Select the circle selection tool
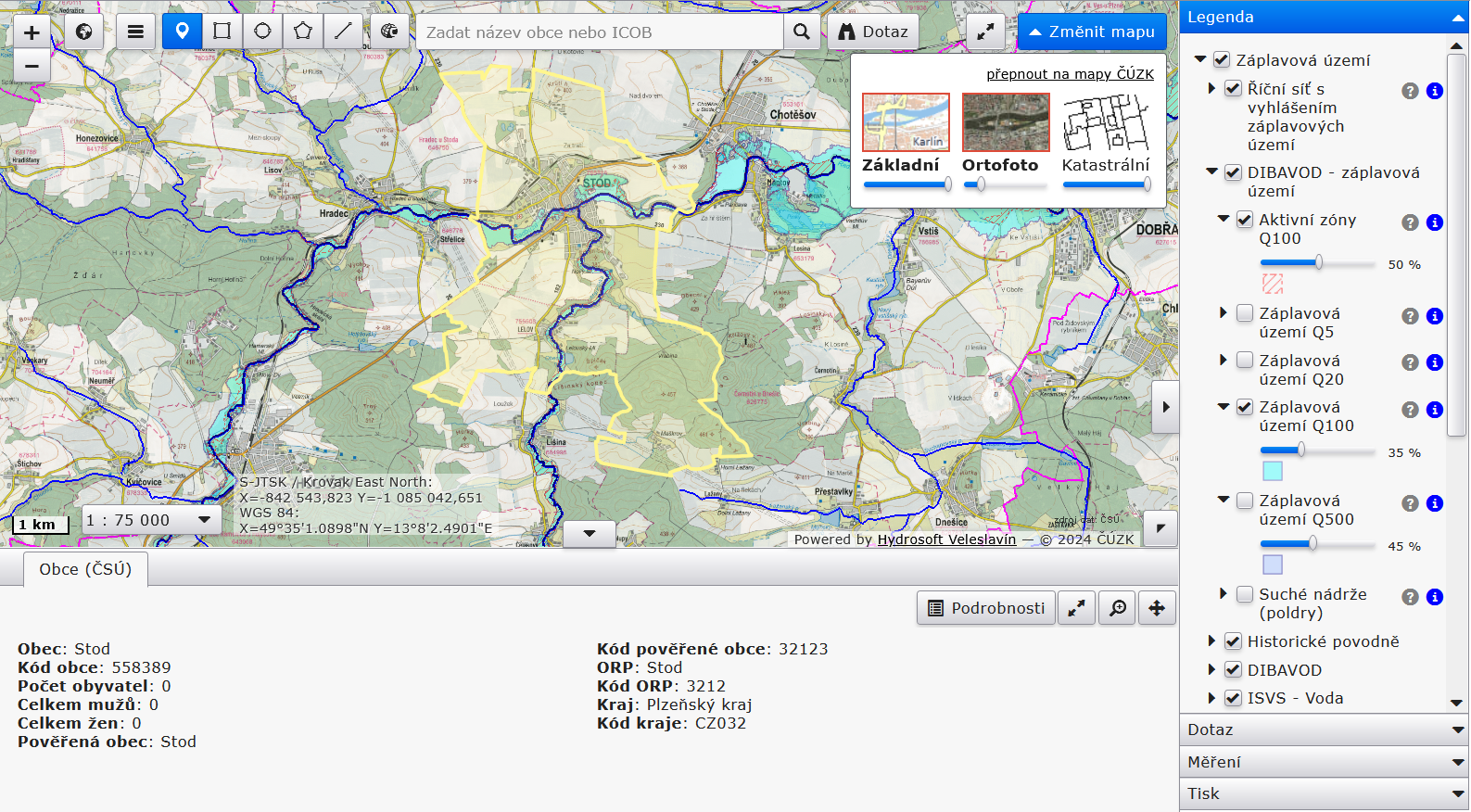Viewport: 1471px width, 812px height. tap(262, 32)
